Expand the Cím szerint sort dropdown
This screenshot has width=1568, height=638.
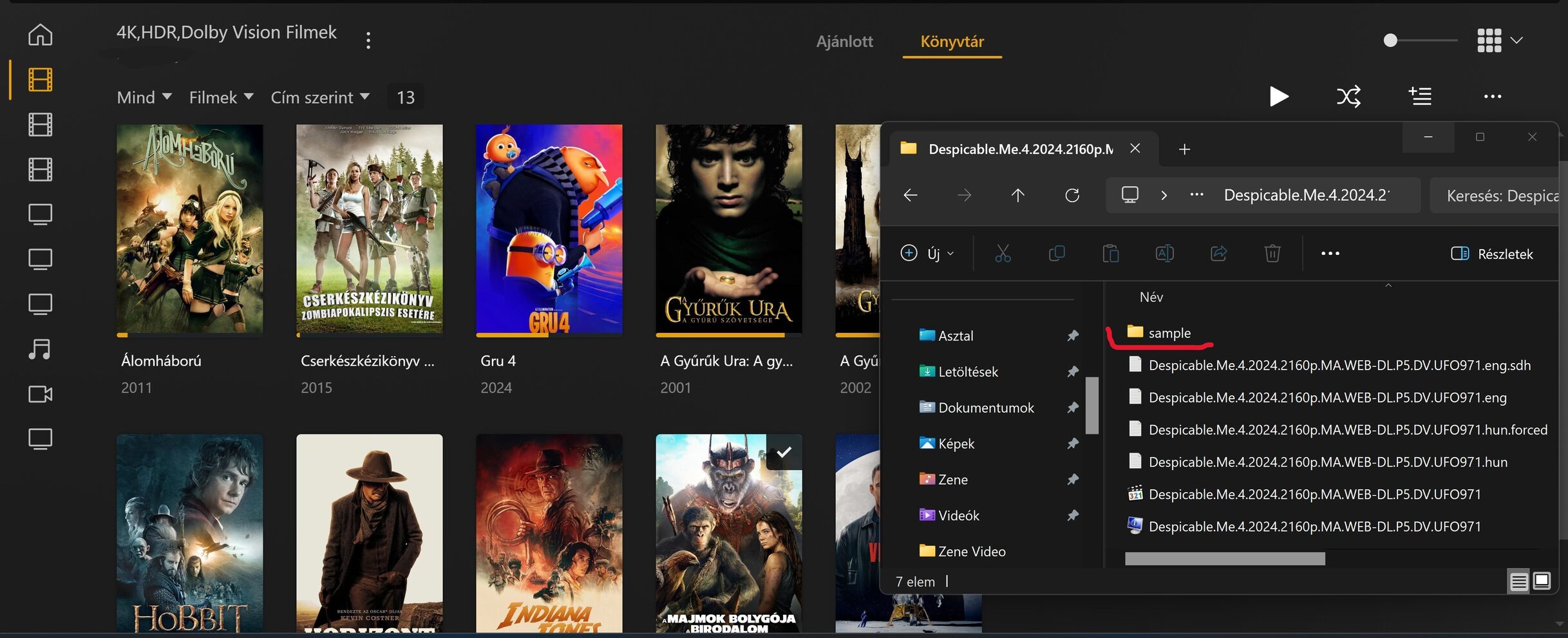point(320,97)
